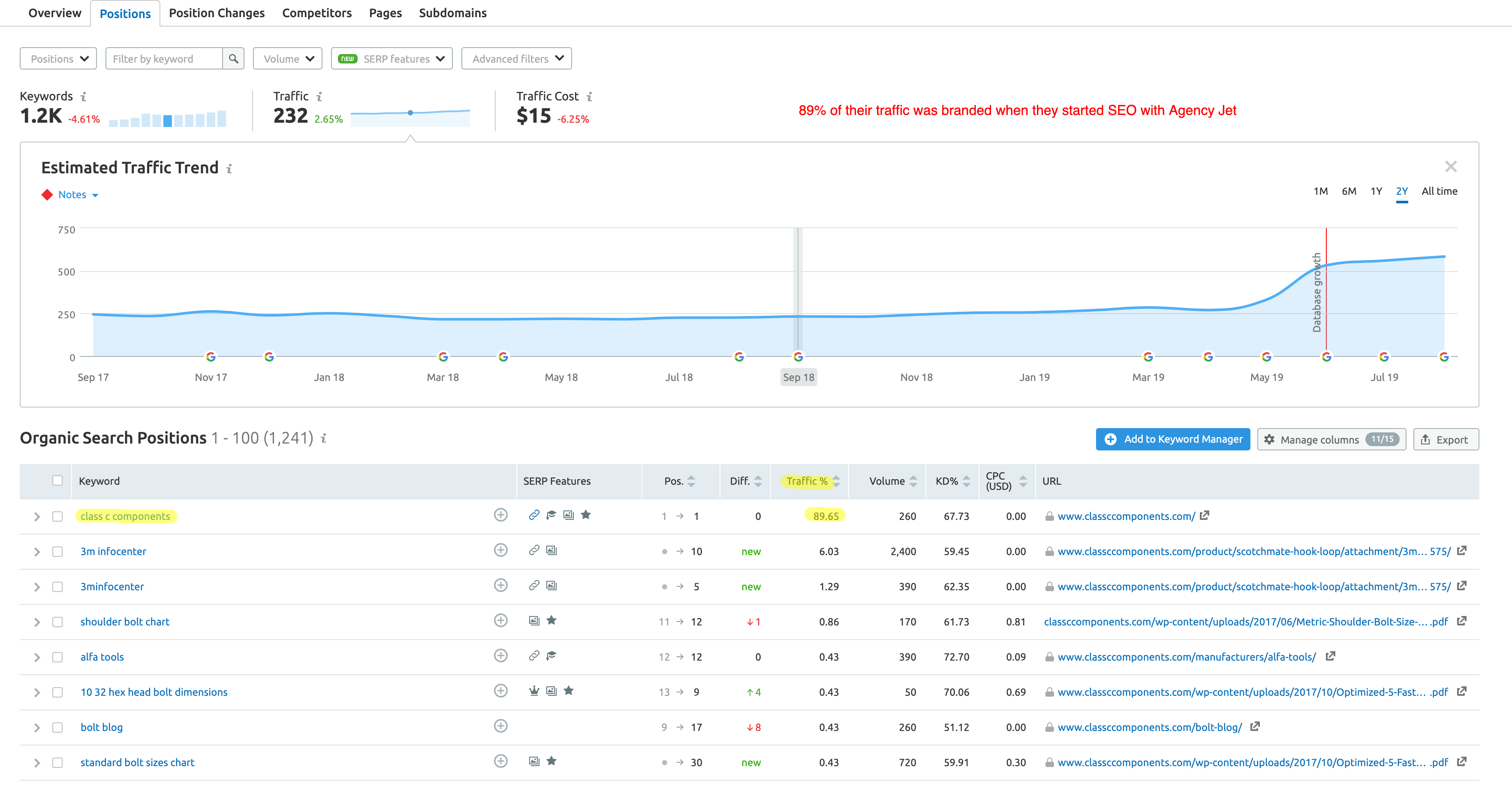Select the 1Y time range
Image resolution: width=1512 pixels, height=785 pixels.
tap(1376, 191)
